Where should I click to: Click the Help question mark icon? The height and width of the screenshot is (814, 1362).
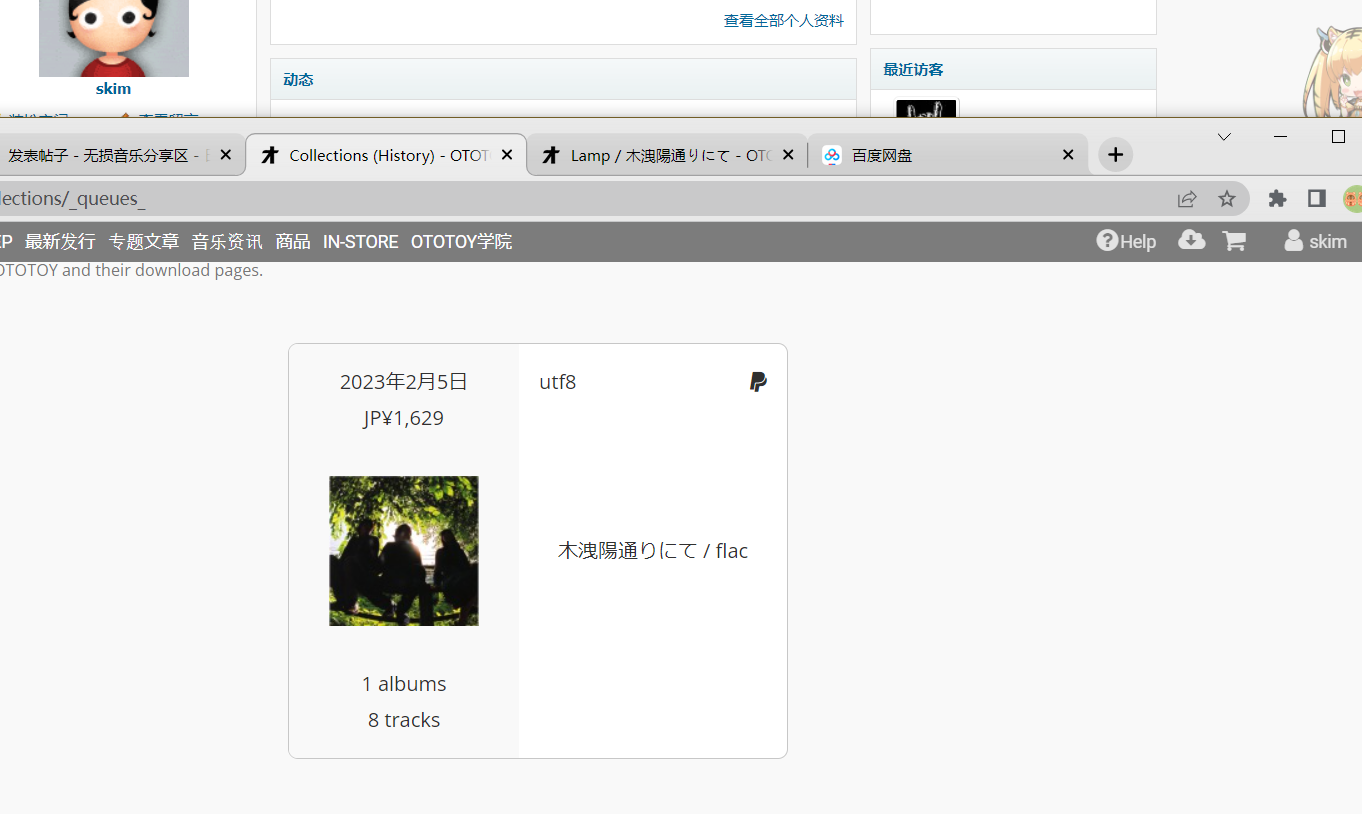click(x=1107, y=241)
